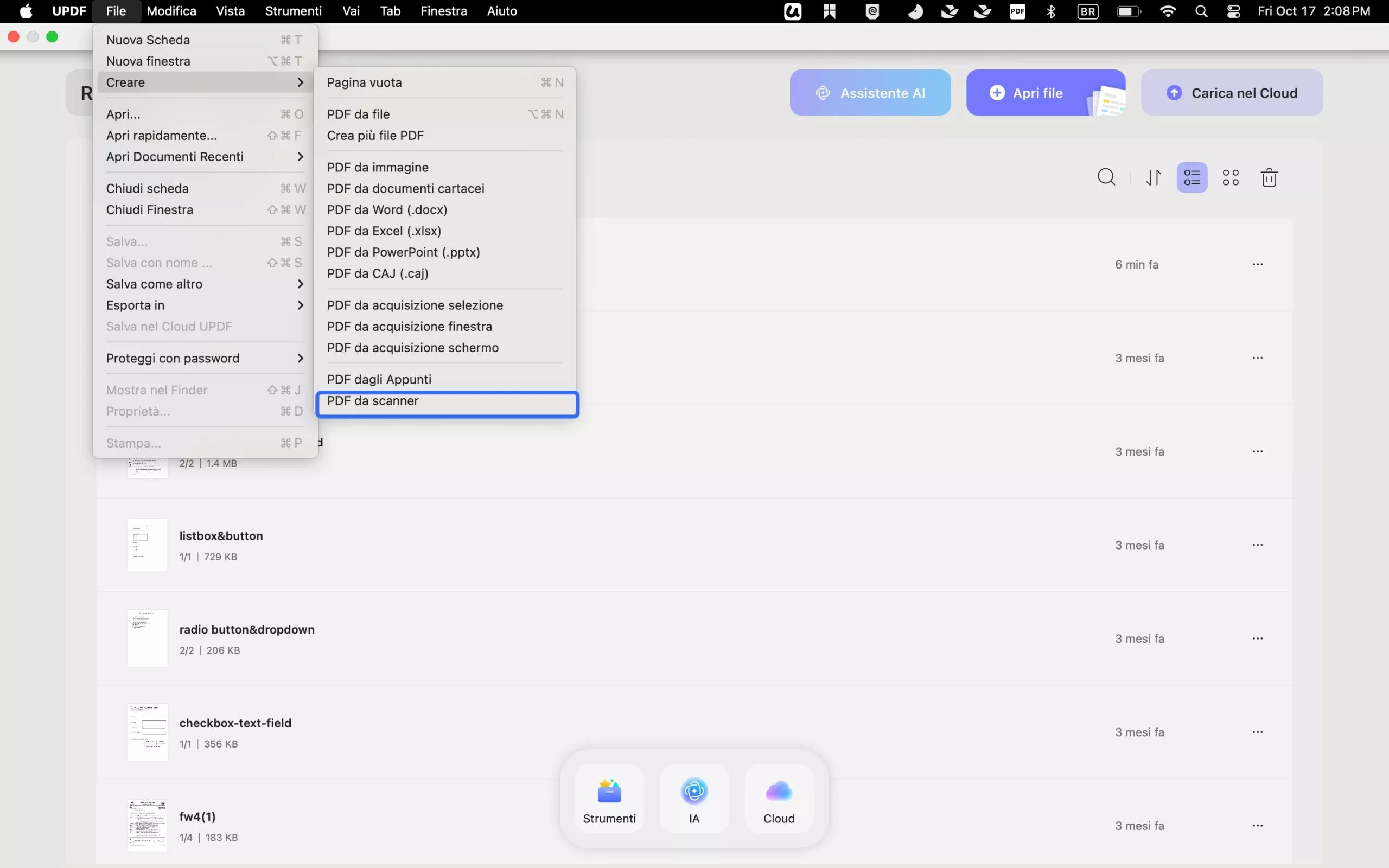1389x868 pixels.
Task: Open Cloud from the floating dock
Action: pos(778,798)
